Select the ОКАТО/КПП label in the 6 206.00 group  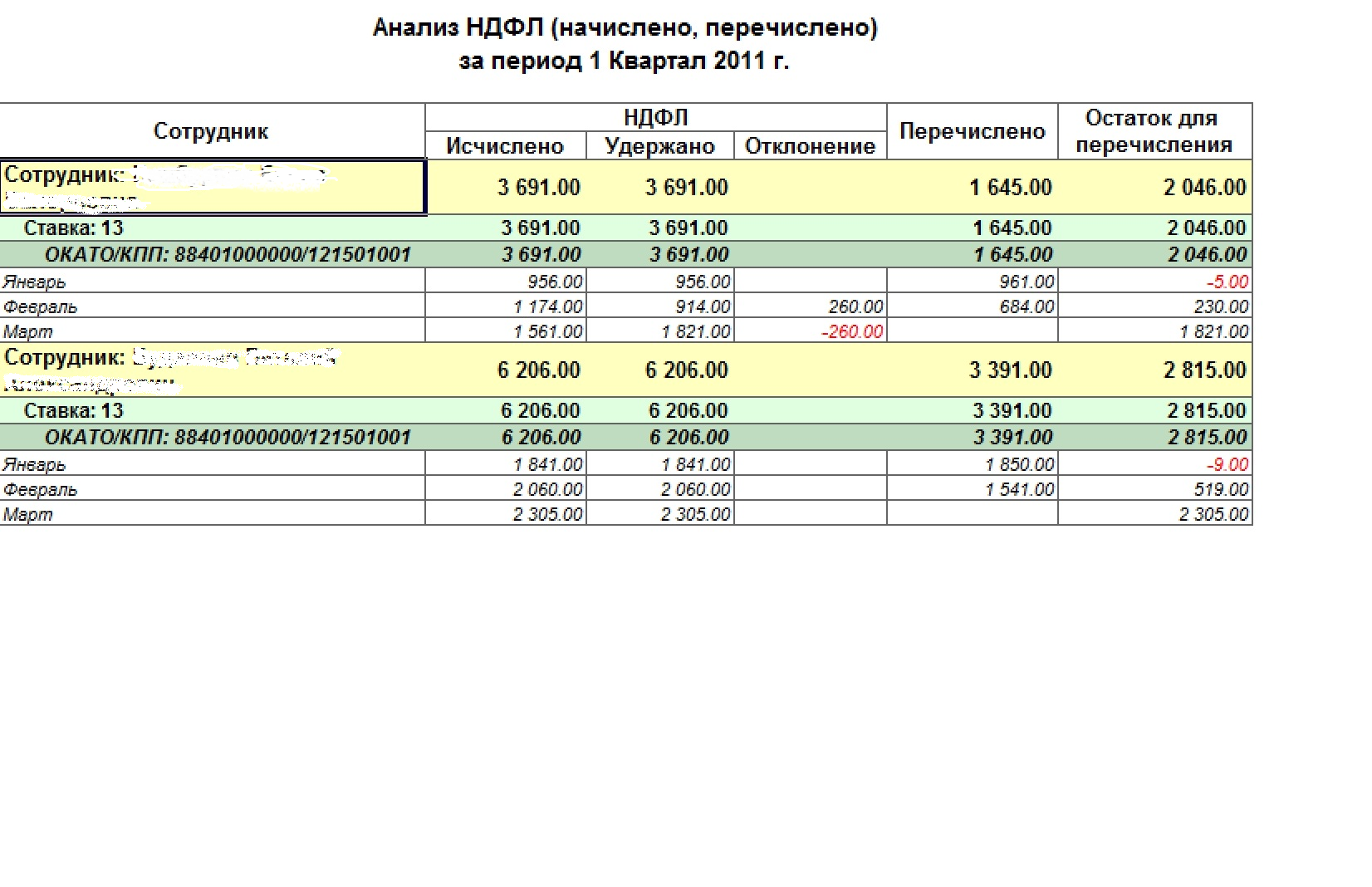[228, 437]
